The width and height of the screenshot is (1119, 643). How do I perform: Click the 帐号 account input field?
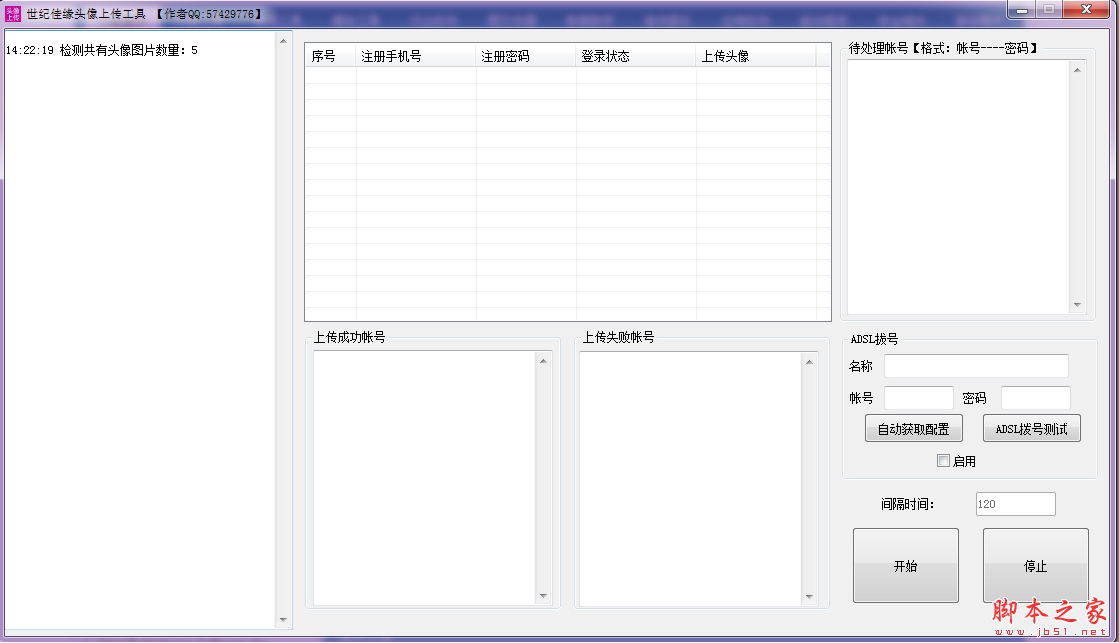tap(918, 397)
